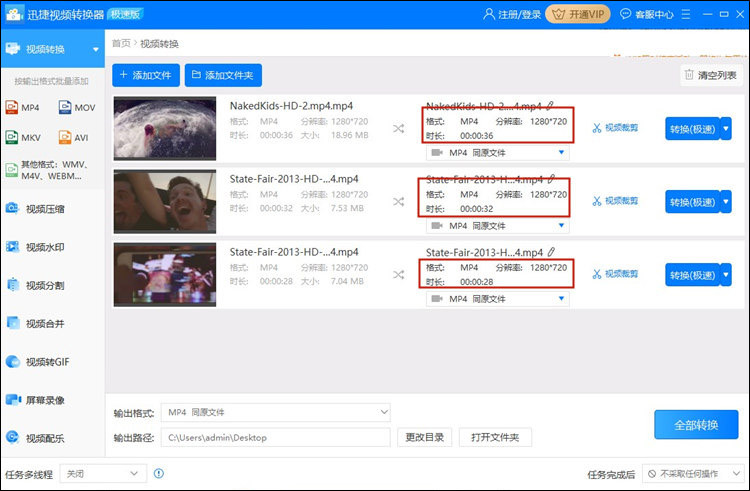This screenshot has width=750, height=491.
Task: Click shuffle icon in 00:00:32 row
Action: click(x=398, y=202)
